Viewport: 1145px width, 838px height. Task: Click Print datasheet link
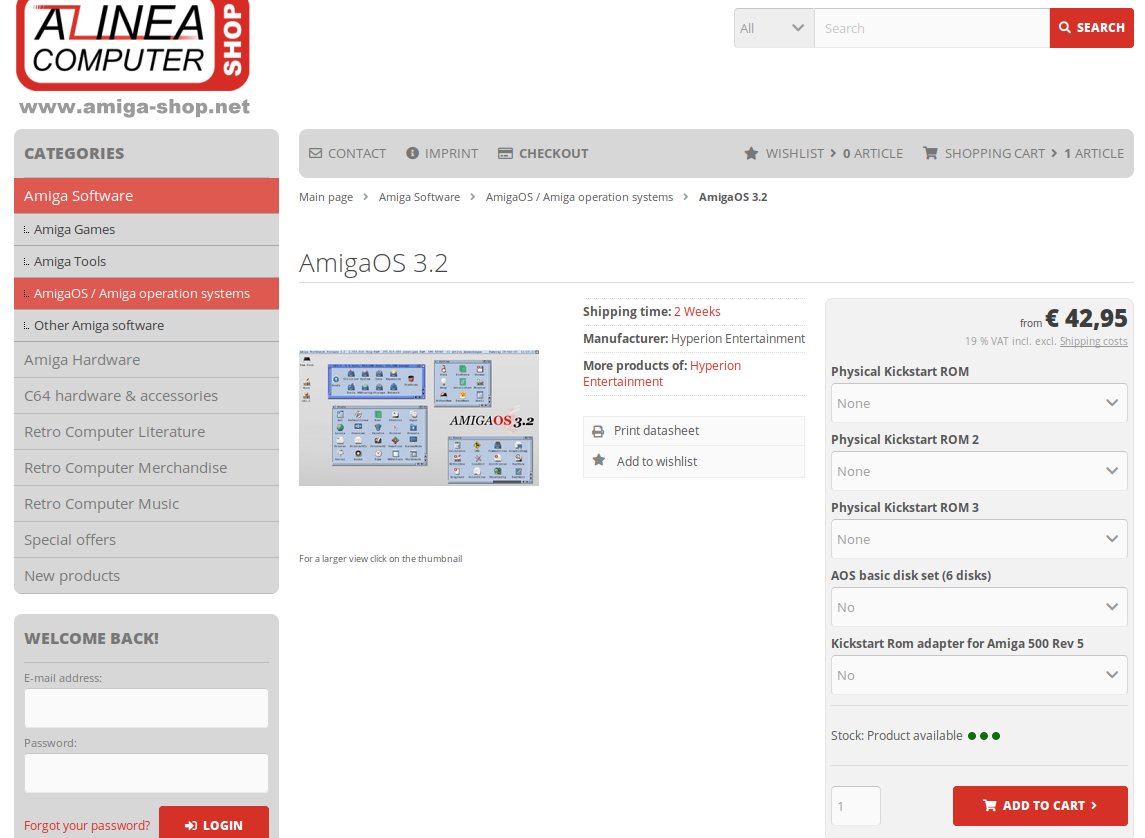[x=694, y=431]
